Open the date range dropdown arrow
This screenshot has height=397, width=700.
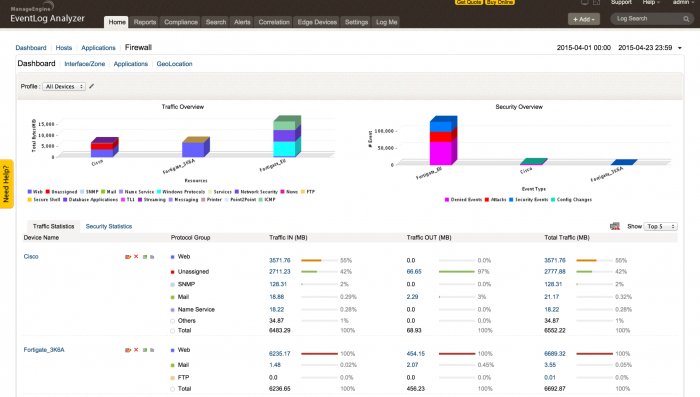click(680, 48)
